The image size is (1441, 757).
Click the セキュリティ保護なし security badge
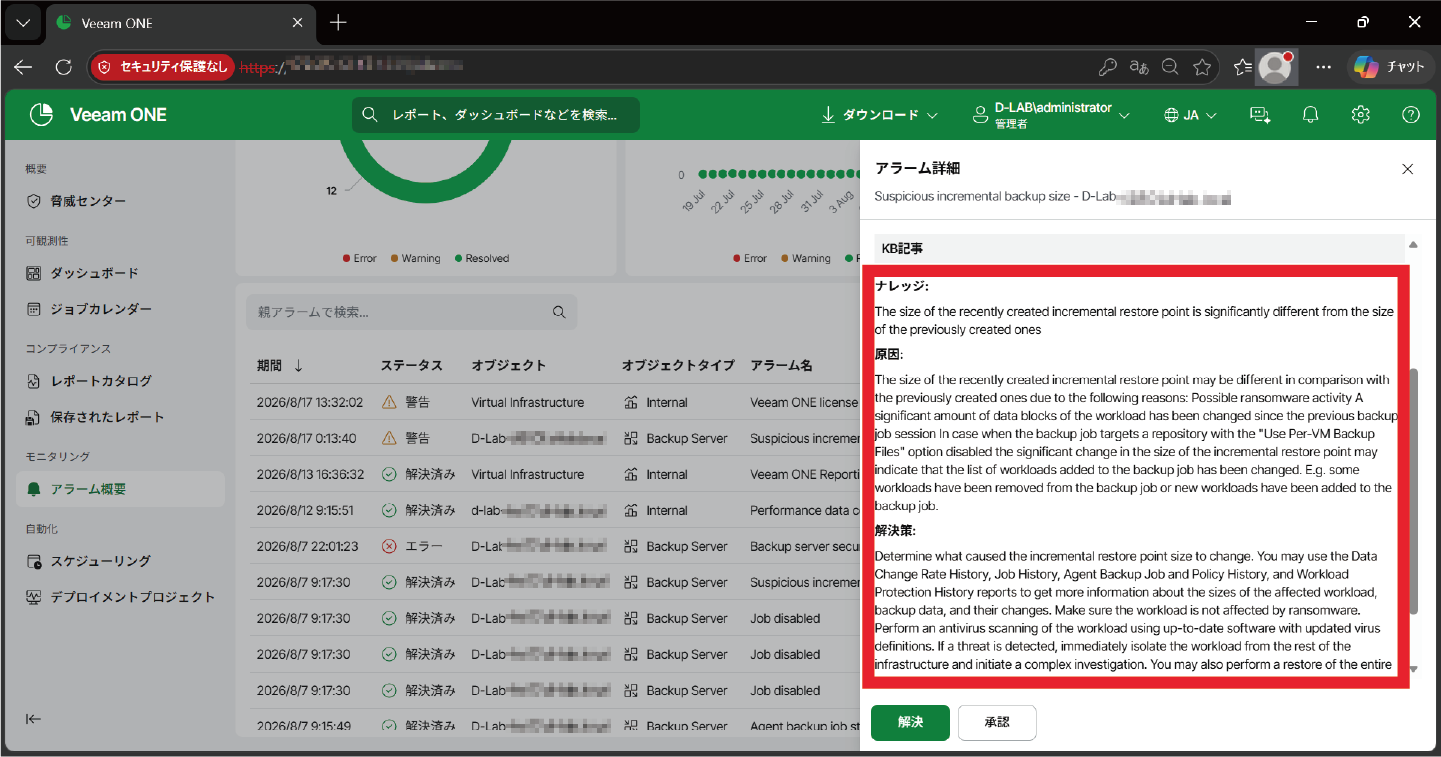[x=163, y=67]
